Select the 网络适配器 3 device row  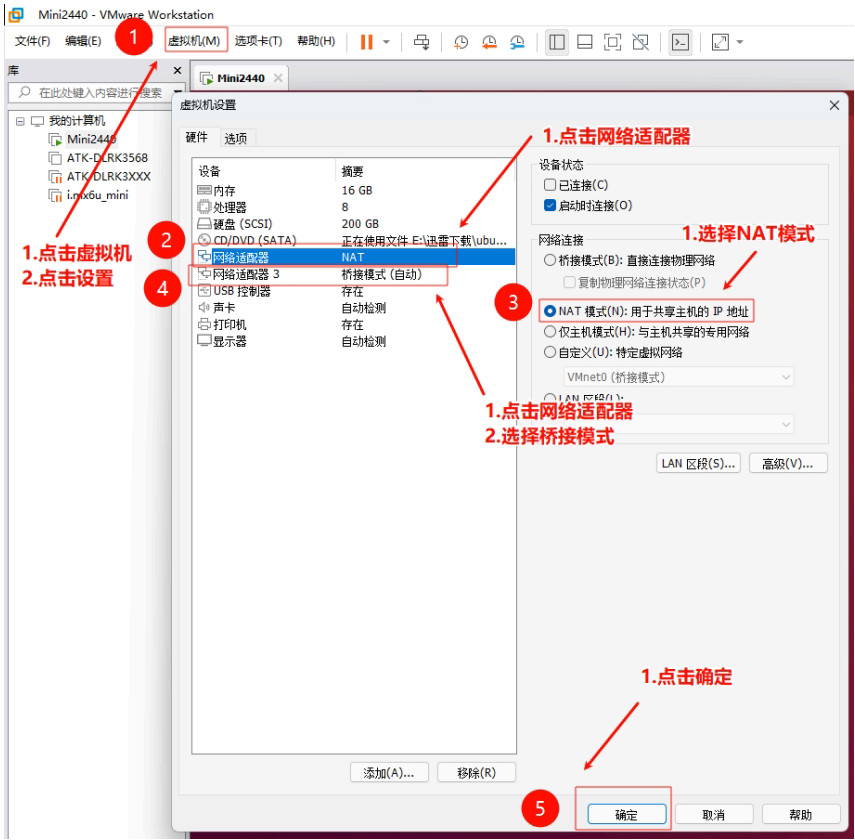(353, 274)
